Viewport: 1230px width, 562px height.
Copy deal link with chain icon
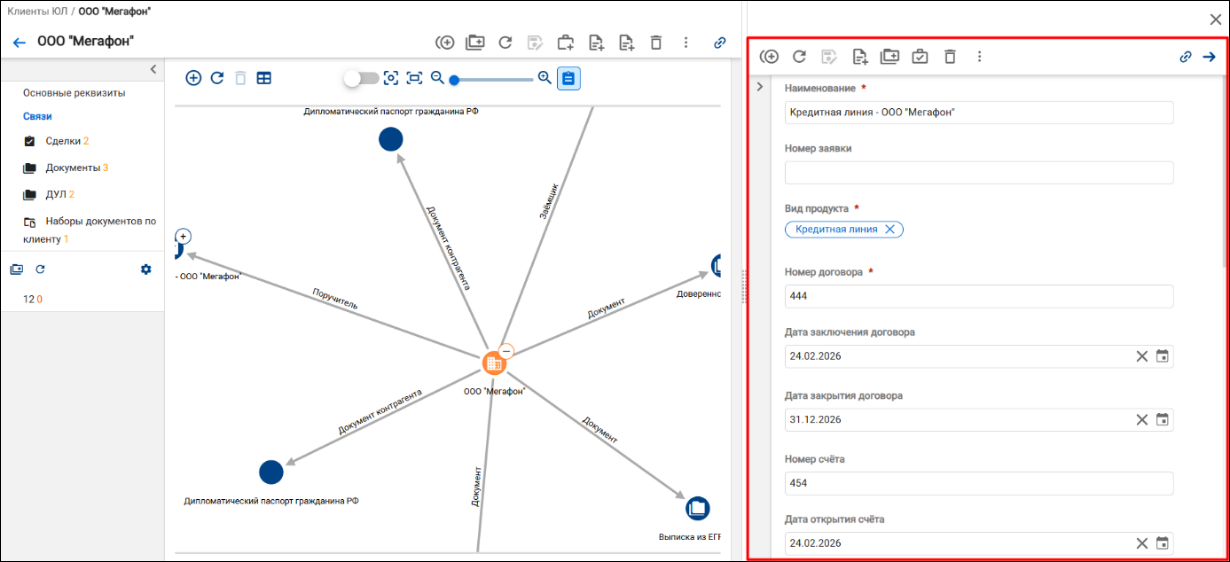coord(1186,57)
